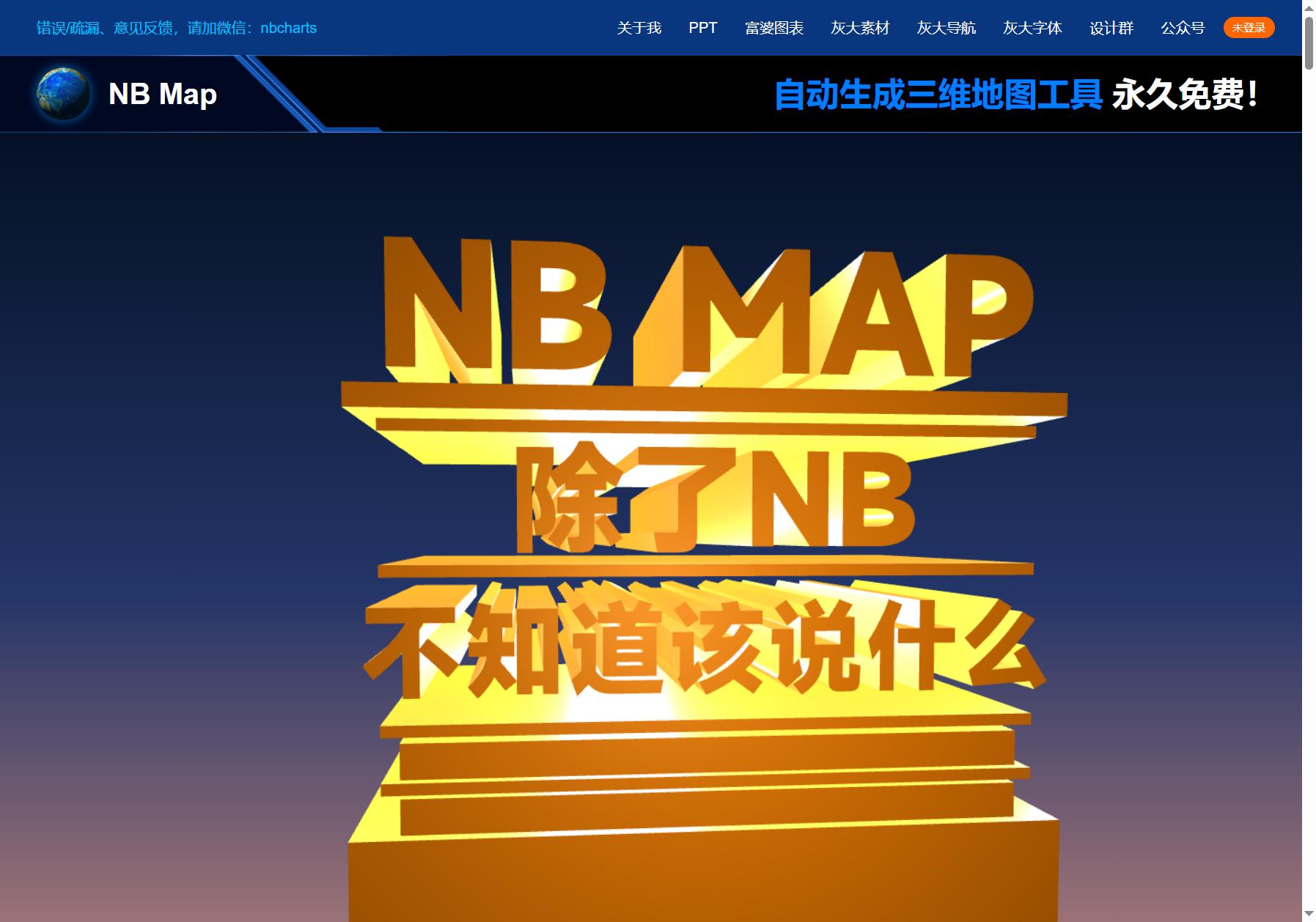Open the 关于我 menu item

(639, 28)
